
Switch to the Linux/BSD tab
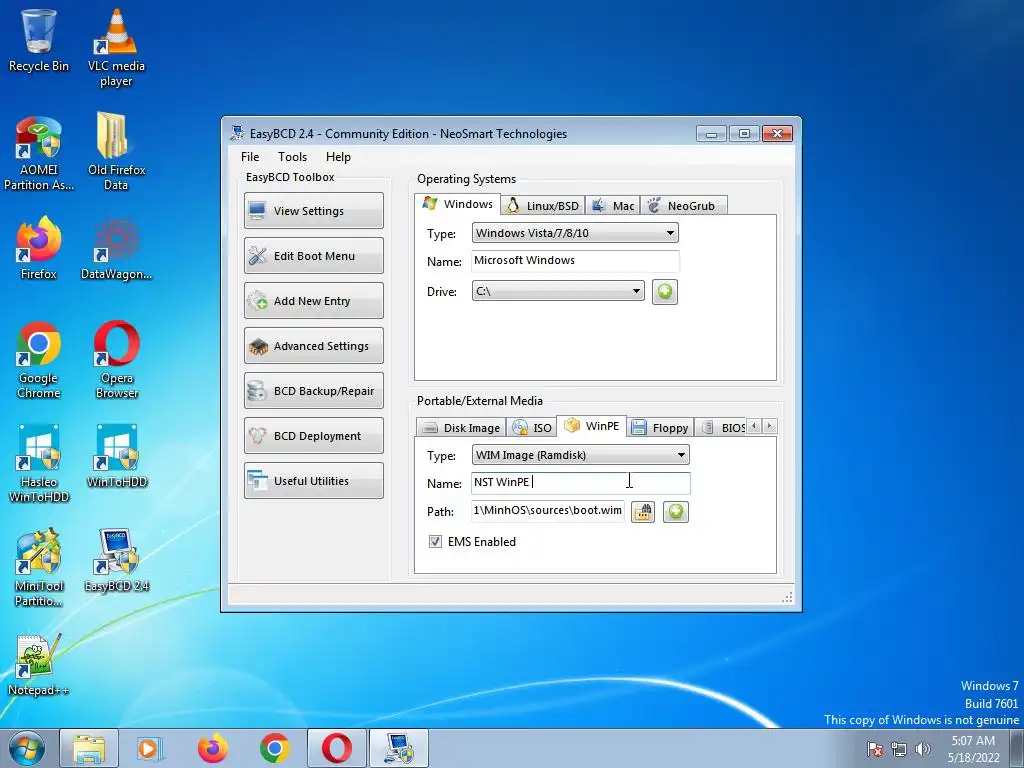[x=543, y=206]
